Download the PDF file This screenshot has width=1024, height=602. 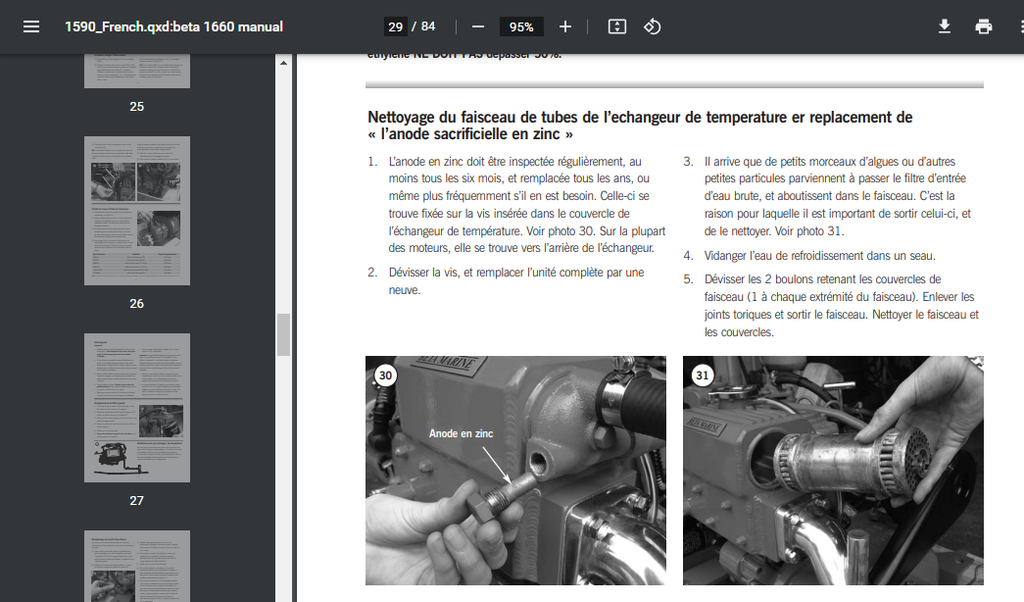point(944,27)
